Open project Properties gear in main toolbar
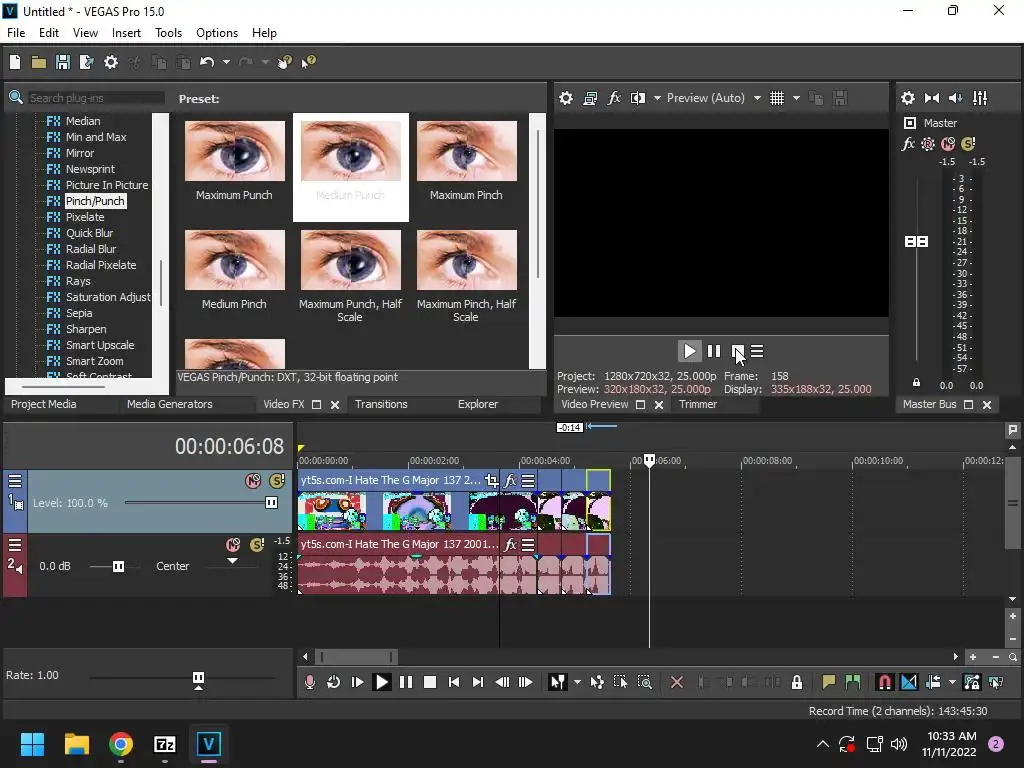The width and height of the screenshot is (1024, 768). 111,62
